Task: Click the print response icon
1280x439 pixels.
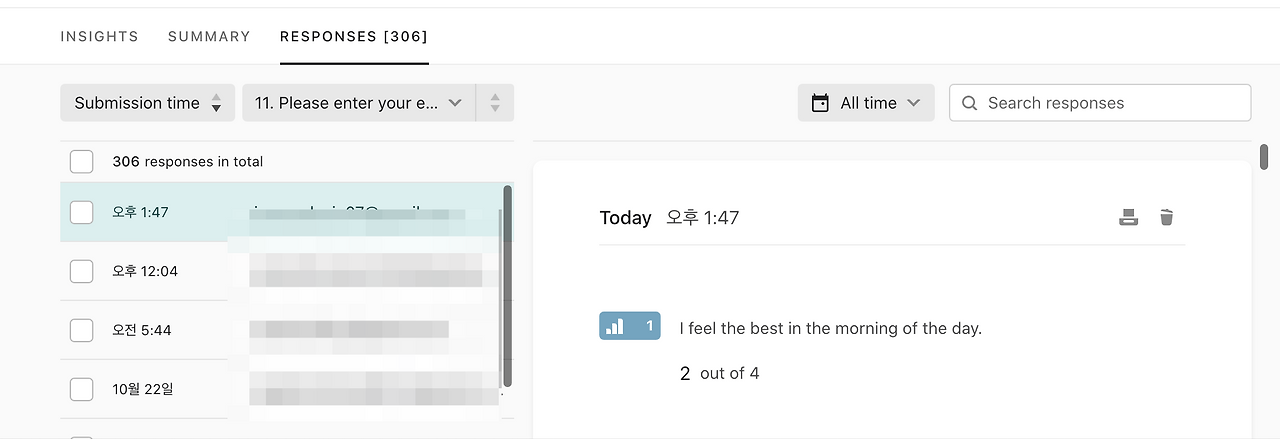Action: click(1128, 217)
